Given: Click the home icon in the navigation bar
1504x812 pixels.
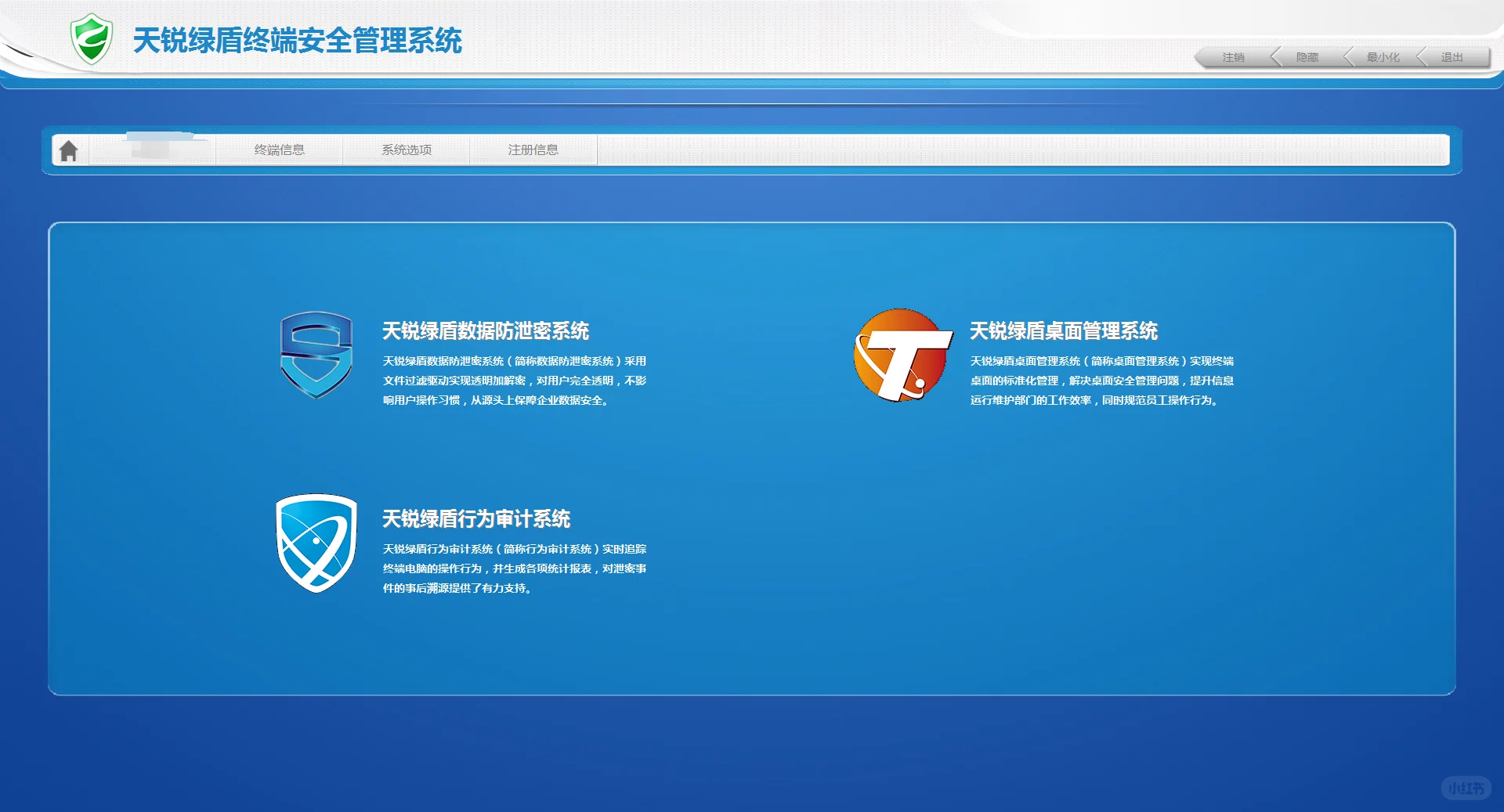Looking at the screenshot, I should [69, 150].
